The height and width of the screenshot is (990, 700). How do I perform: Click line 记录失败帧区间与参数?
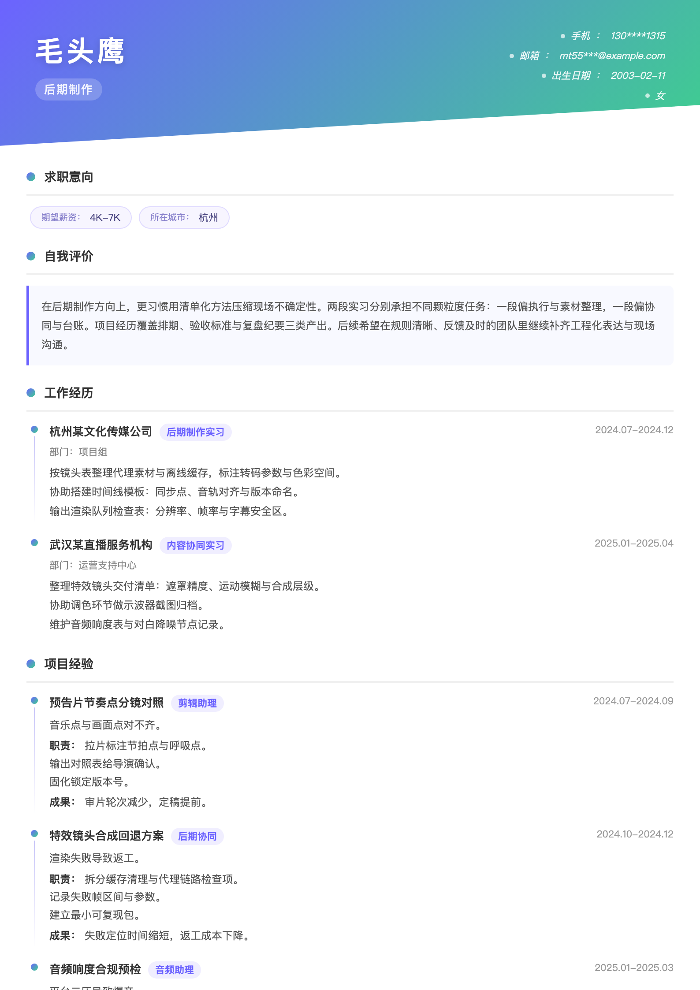[107, 897]
